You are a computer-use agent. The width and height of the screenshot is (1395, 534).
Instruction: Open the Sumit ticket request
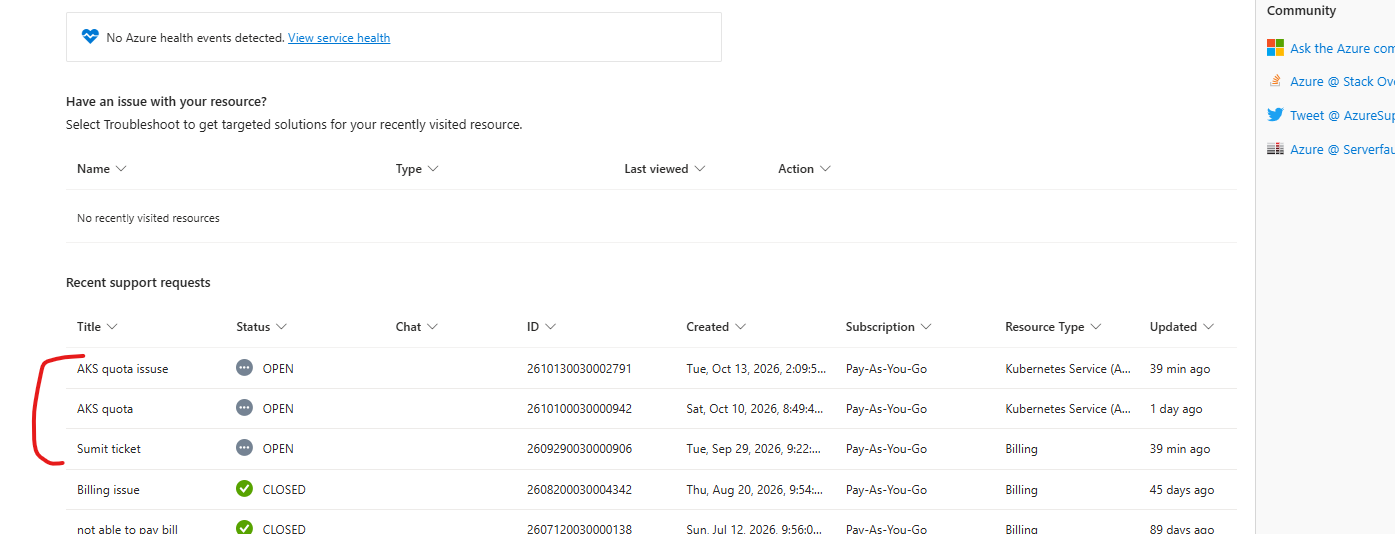pos(109,449)
